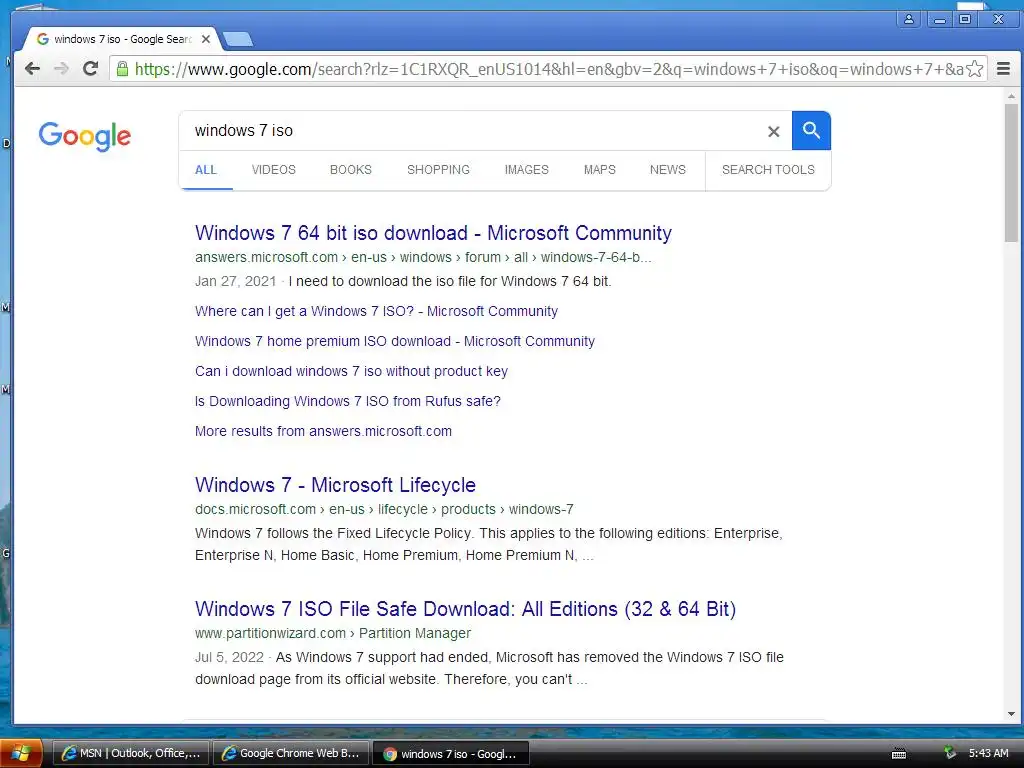
Task: Click the browser back arrow
Action: pyautogui.click(x=32, y=69)
